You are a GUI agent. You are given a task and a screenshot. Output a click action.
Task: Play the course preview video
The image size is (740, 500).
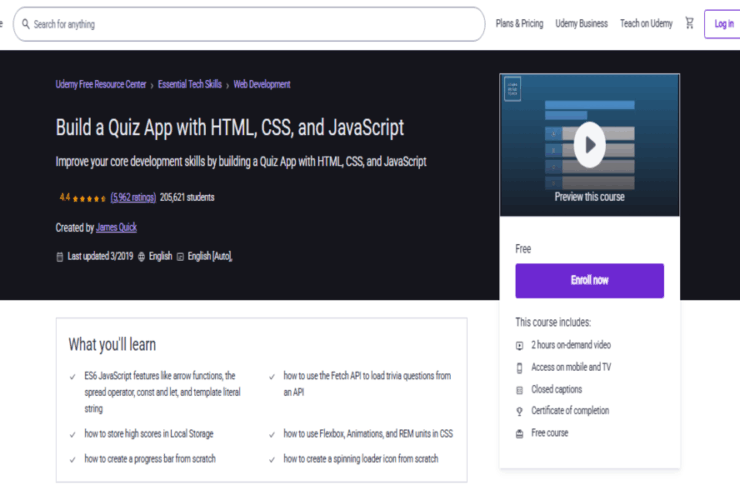point(589,144)
